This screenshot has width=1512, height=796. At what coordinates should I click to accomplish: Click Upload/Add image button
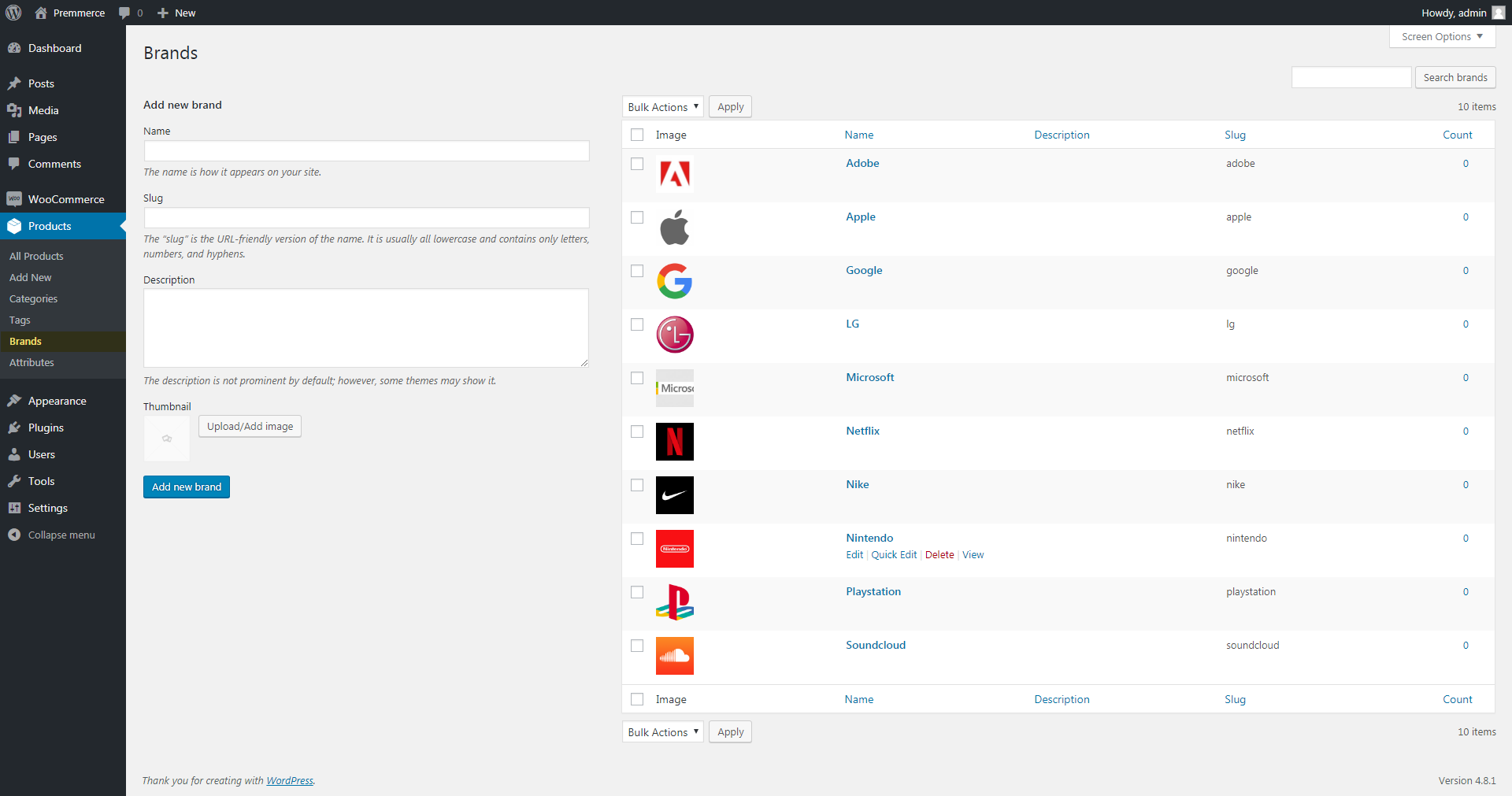coord(250,426)
